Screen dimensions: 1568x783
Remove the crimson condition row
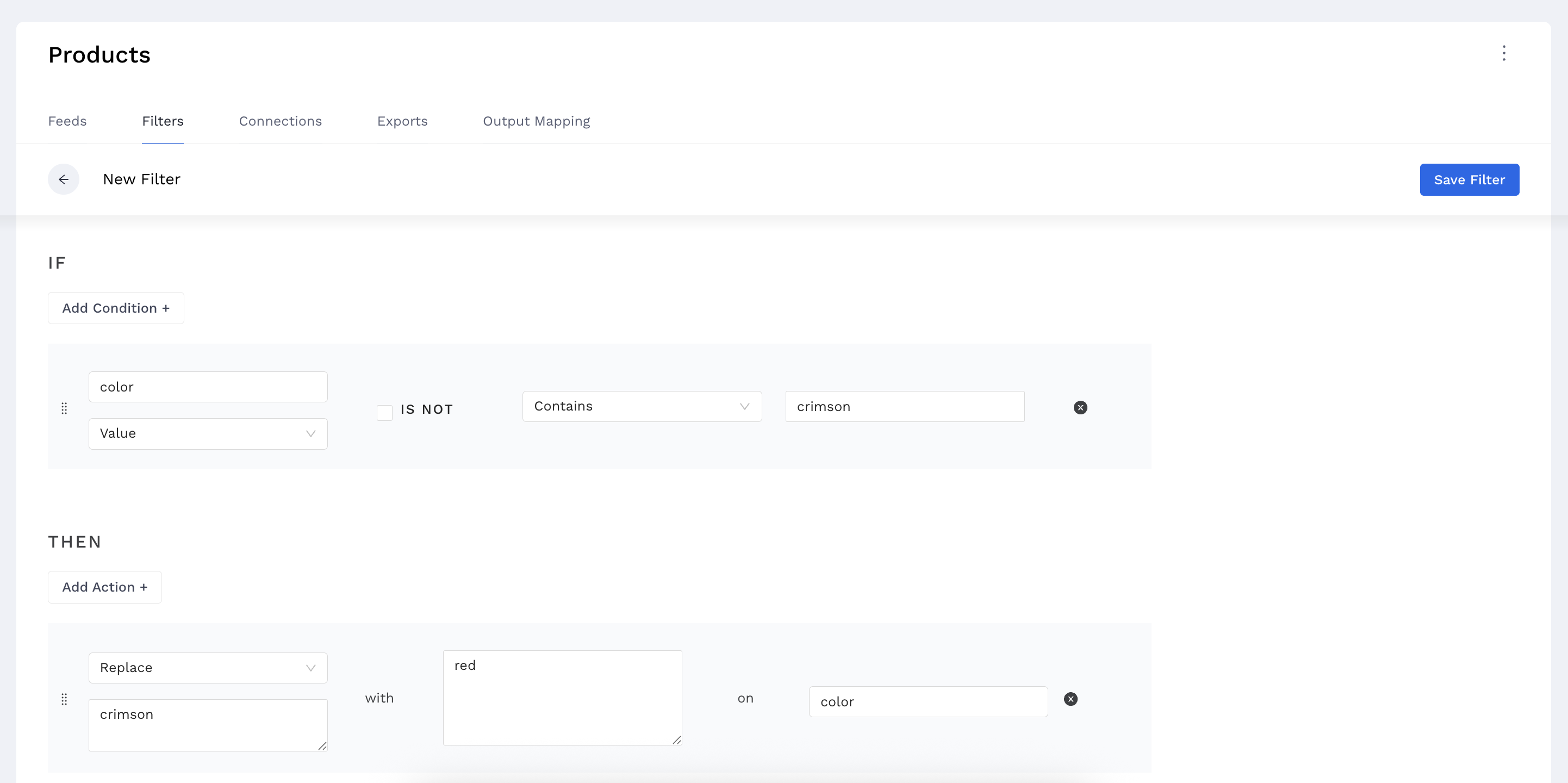tap(1080, 407)
